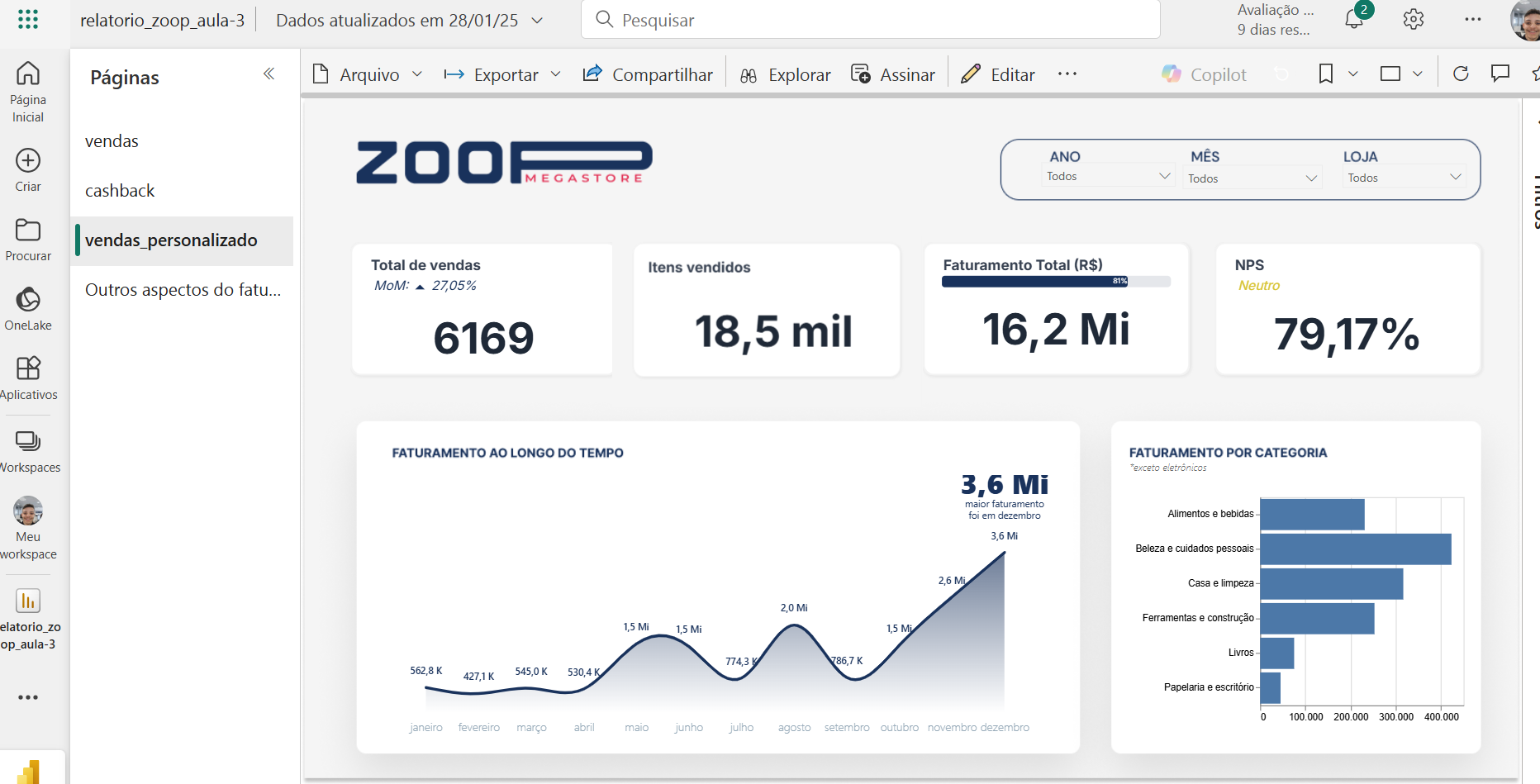Click the Assinar button
Screen dimensions: 1540x784
click(x=893, y=74)
